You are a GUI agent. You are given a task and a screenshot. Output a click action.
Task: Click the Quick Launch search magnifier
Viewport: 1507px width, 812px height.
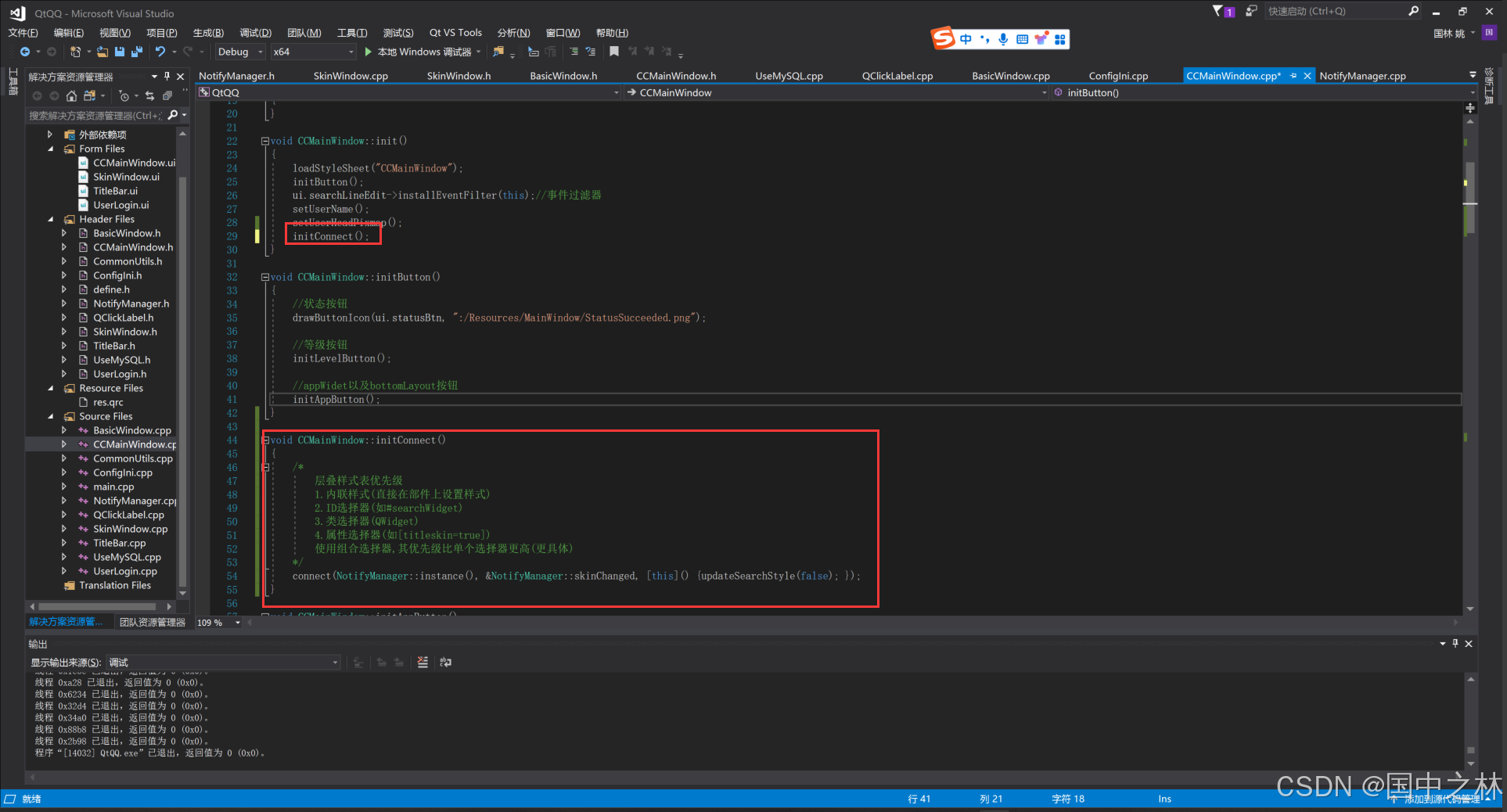1413,11
